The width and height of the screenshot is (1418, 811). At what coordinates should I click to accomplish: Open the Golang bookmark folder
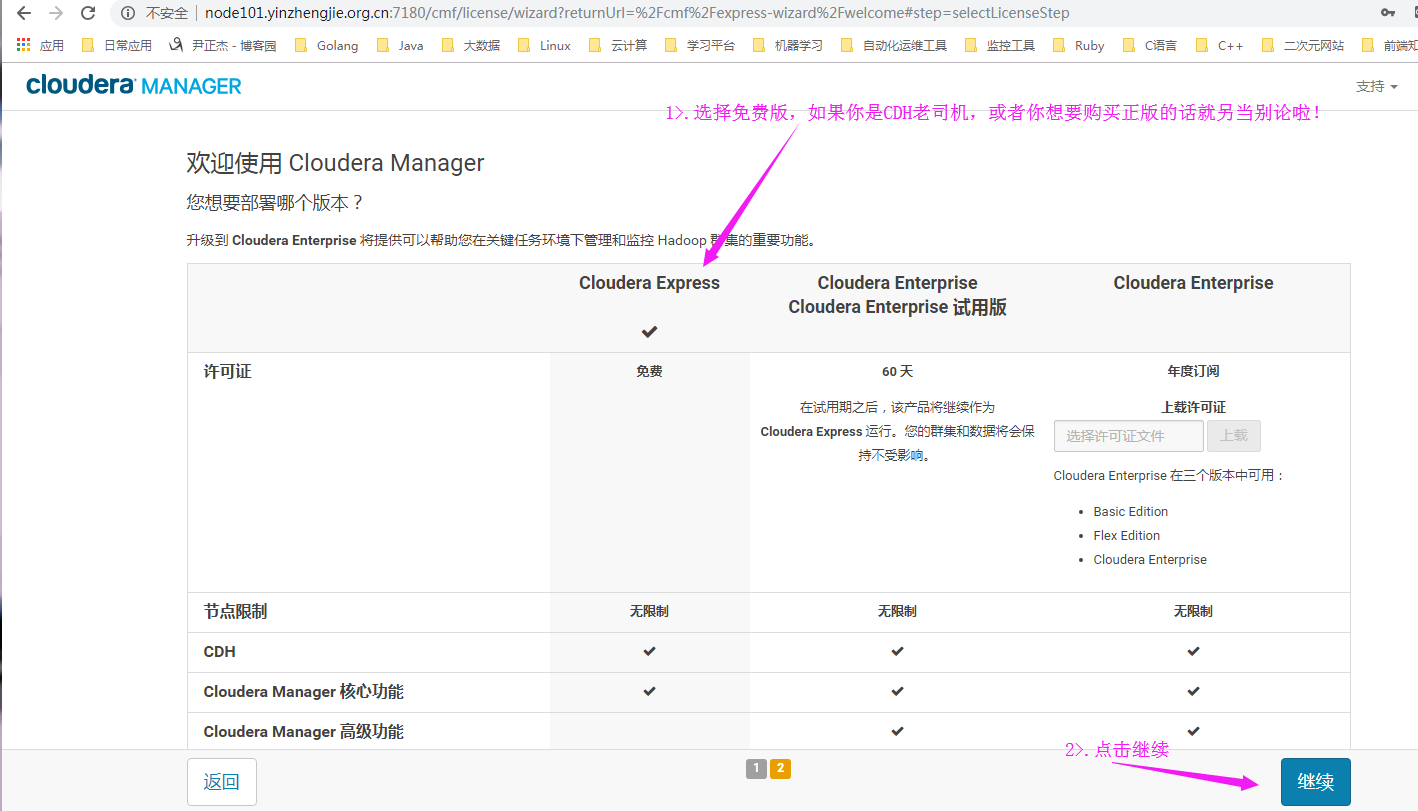pos(326,45)
